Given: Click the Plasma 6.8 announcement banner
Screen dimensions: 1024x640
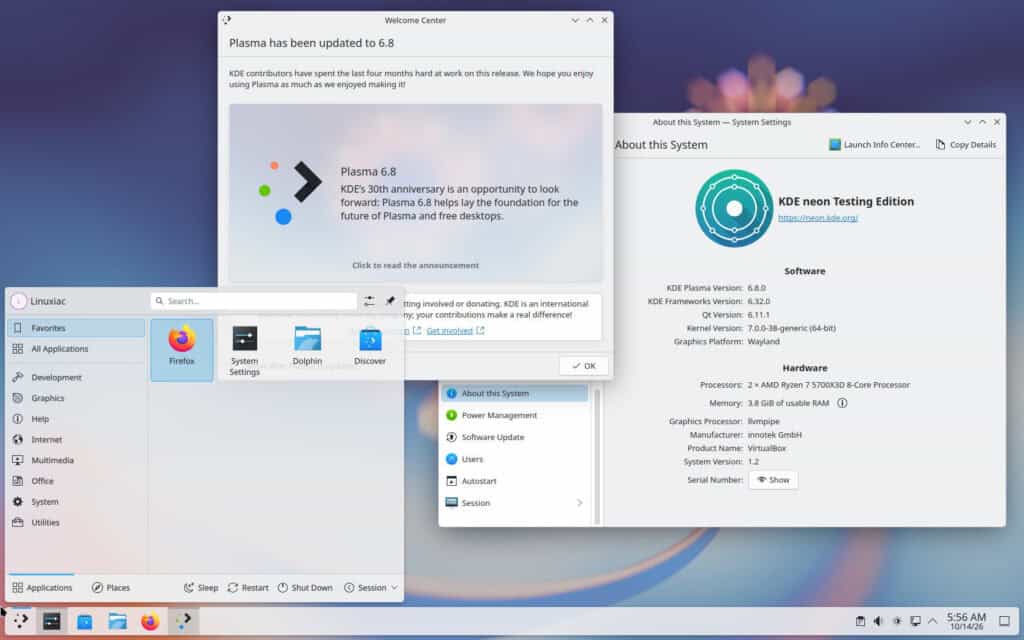Looking at the screenshot, I should pyautogui.click(x=415, y=193).
